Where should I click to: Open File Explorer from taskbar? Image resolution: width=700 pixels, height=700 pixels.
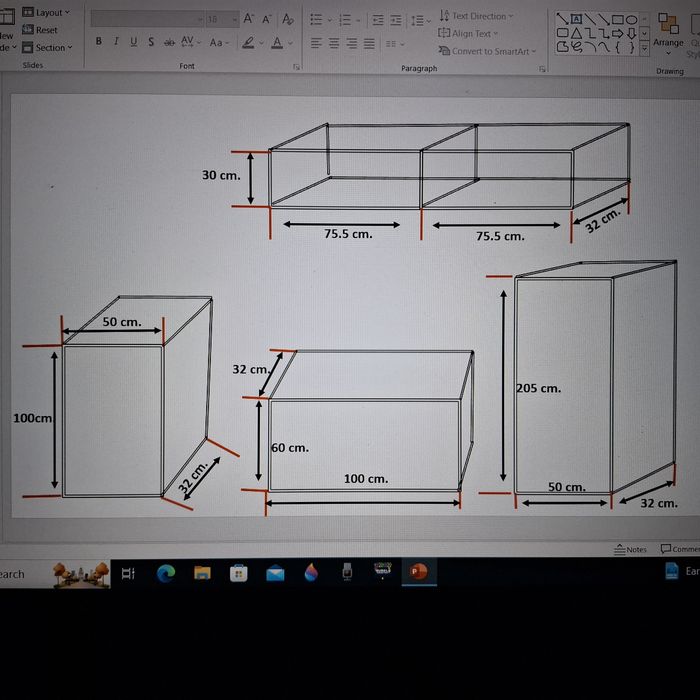coord(202,572)
